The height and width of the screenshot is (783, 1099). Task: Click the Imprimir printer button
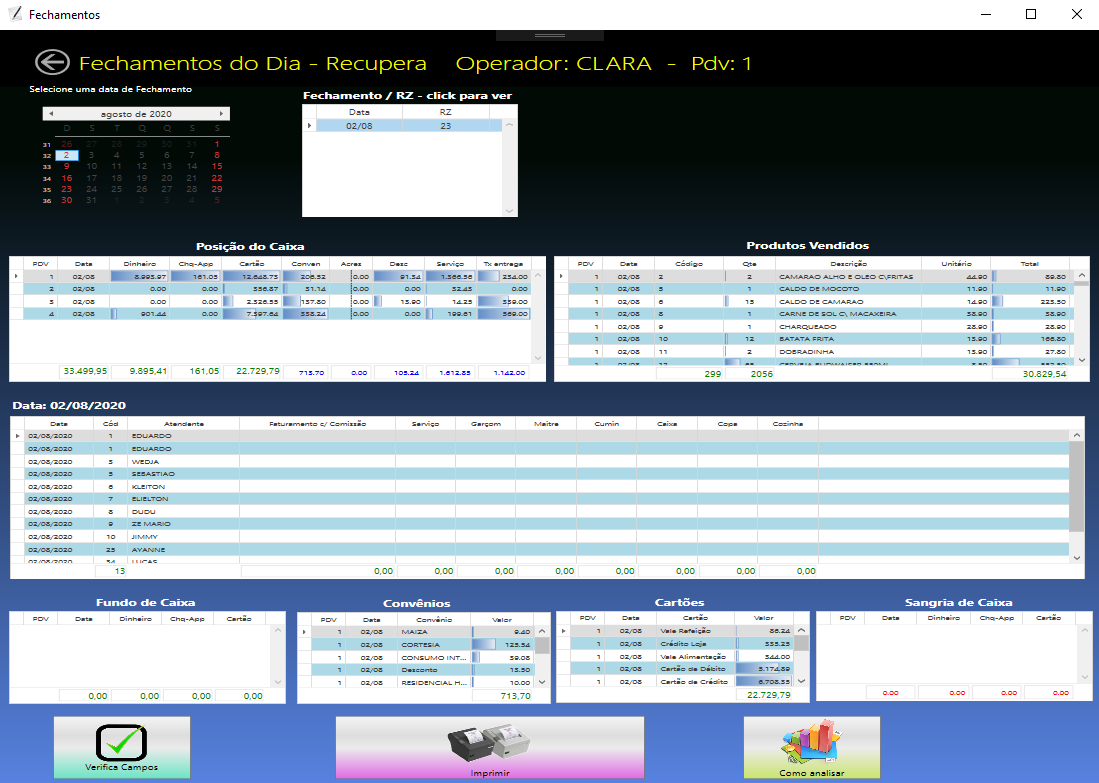pos(490,747)
